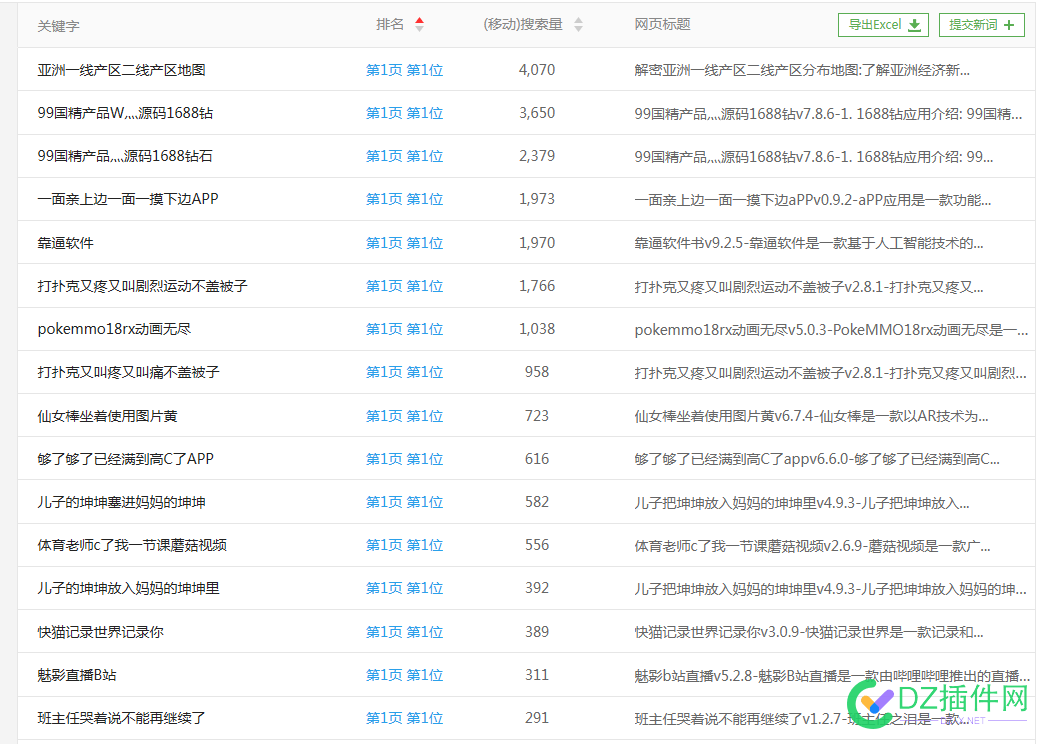Click page title starting 快猫记录世界记录你v3.0.9
This screenshot has height=744, width=1047.
pos(809,632)
